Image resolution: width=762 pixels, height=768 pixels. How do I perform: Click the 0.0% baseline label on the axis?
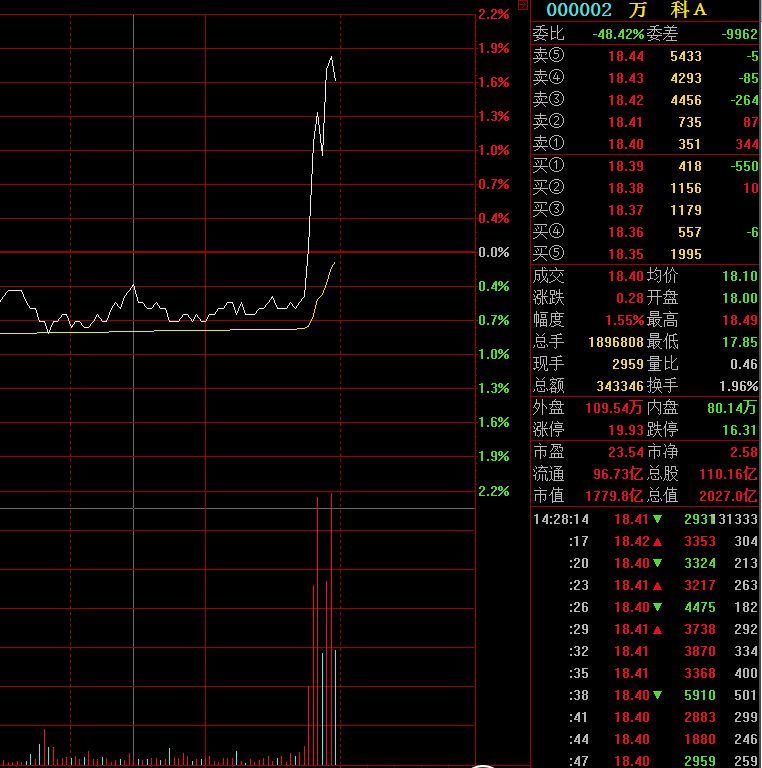(494, 252)
